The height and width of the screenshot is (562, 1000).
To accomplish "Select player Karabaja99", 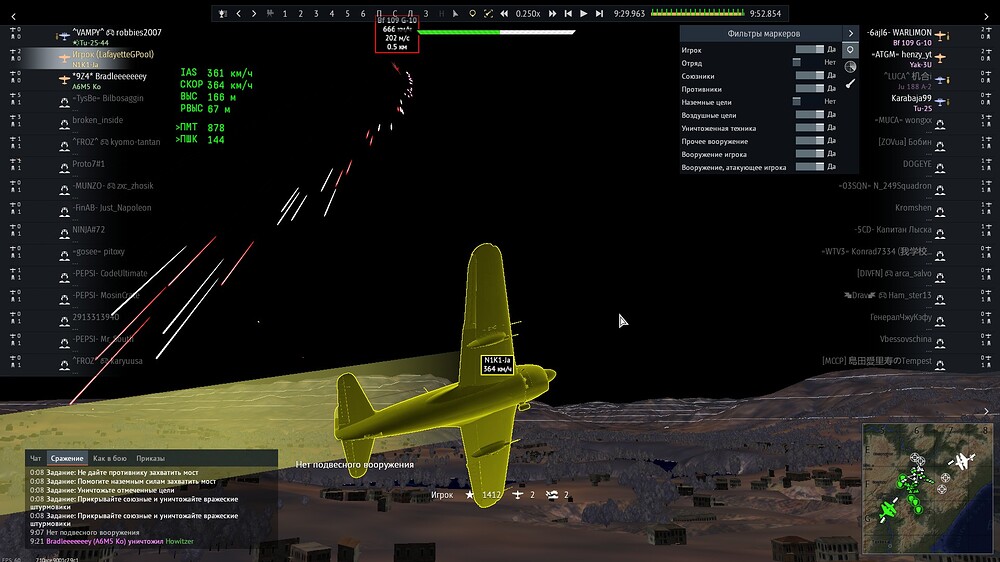I will [x=911, y=98].
